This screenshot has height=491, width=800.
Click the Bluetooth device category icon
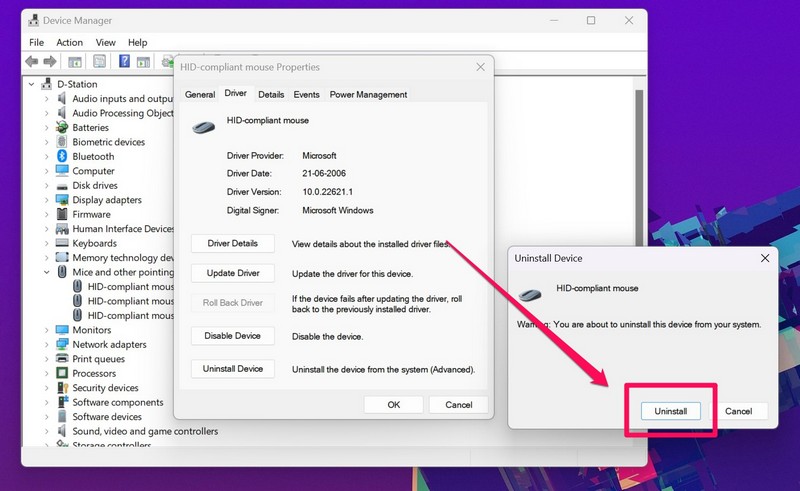62,156
